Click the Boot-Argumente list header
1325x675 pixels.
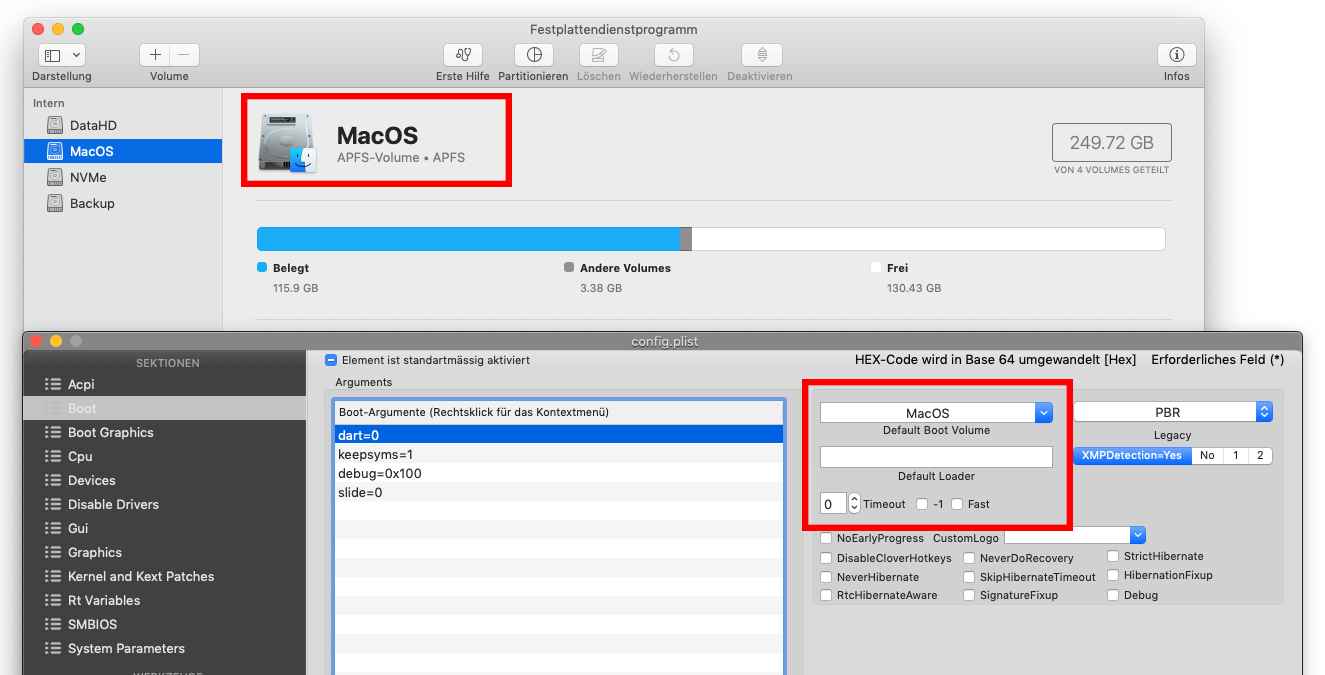click(558, 412)
